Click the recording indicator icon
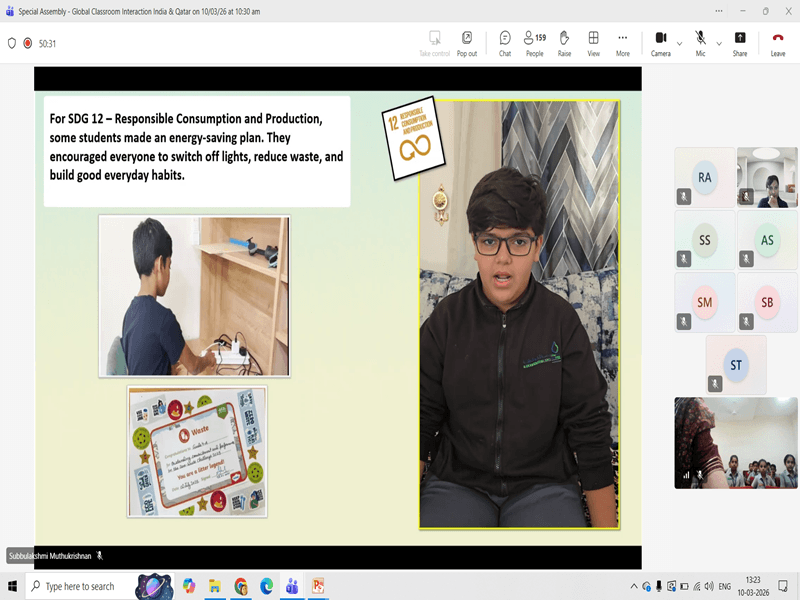800x600 pixels. 28,43
